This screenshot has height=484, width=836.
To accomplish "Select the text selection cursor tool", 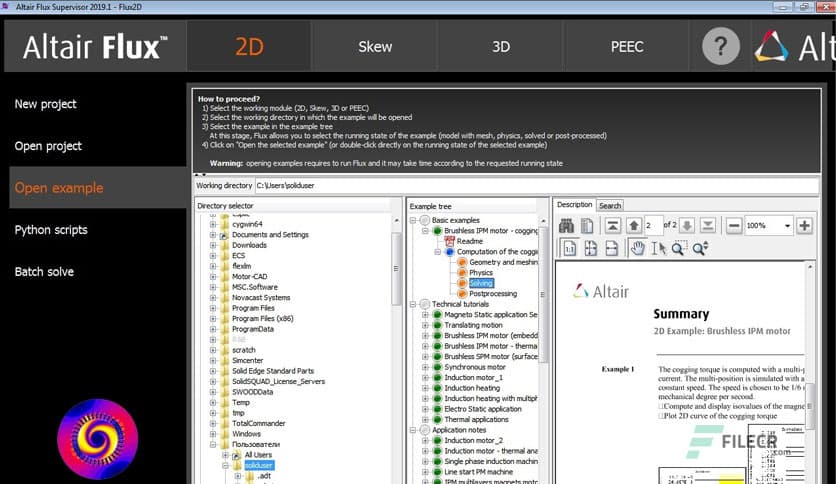I will (x=658, y=248).
